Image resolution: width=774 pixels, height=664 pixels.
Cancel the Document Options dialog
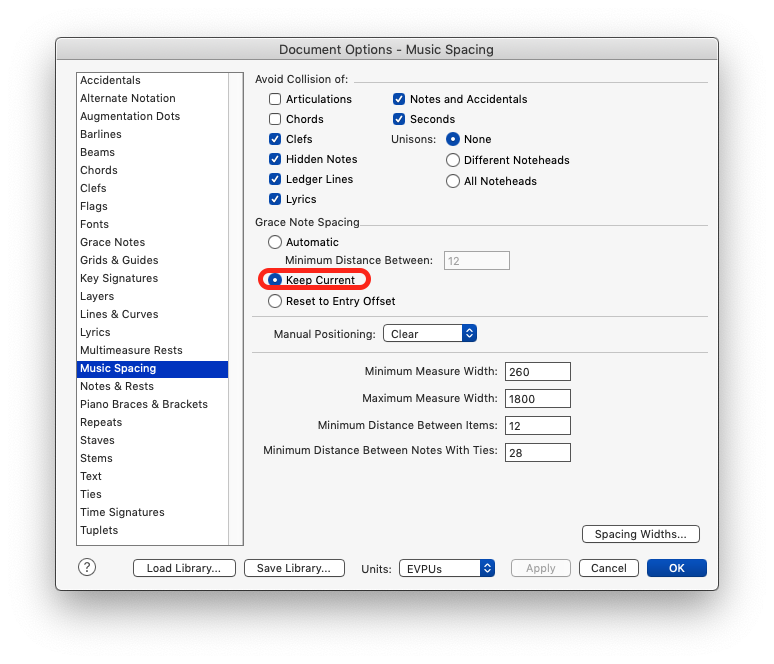608,568
